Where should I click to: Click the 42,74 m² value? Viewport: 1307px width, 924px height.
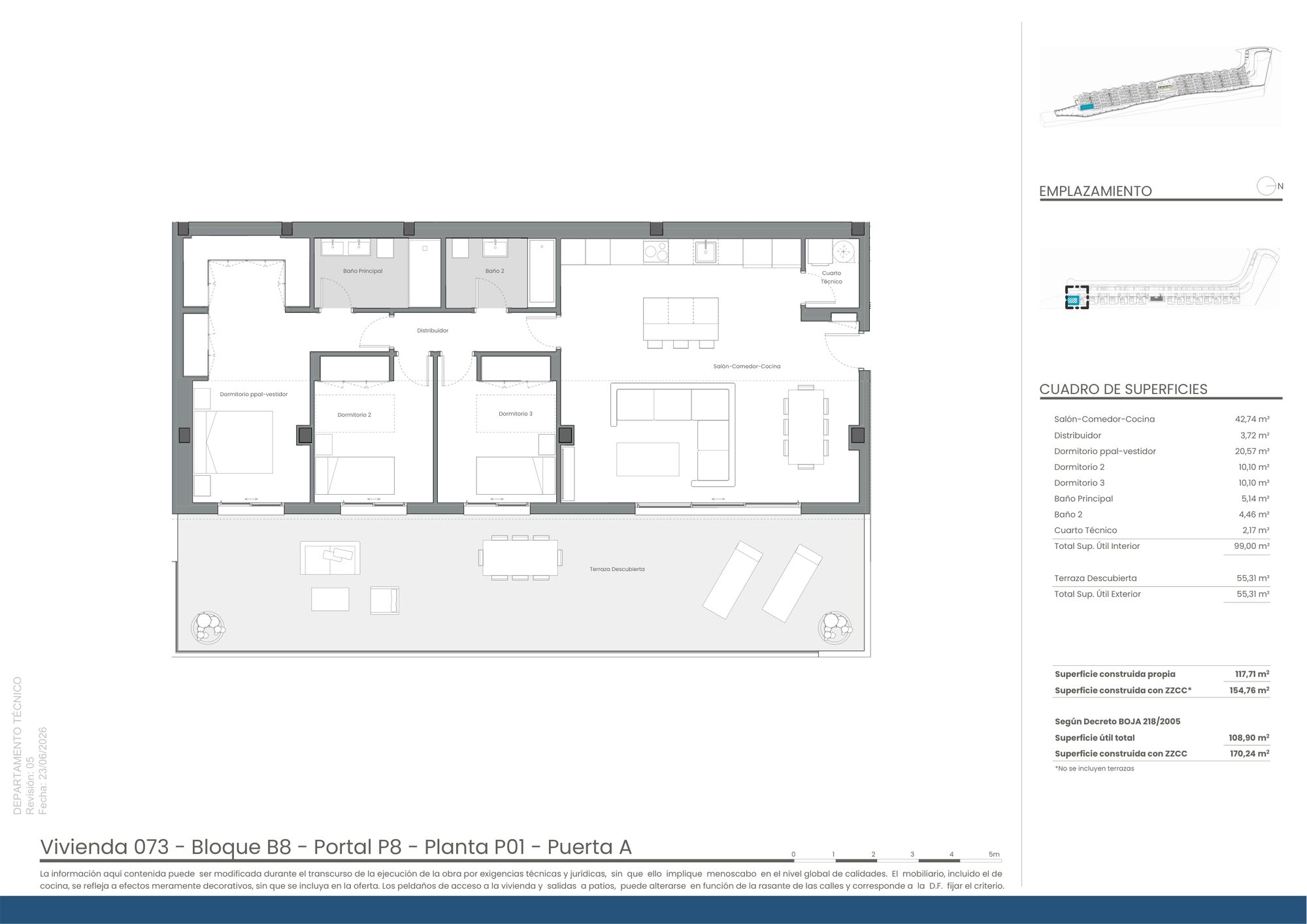tap(1251, 420)
